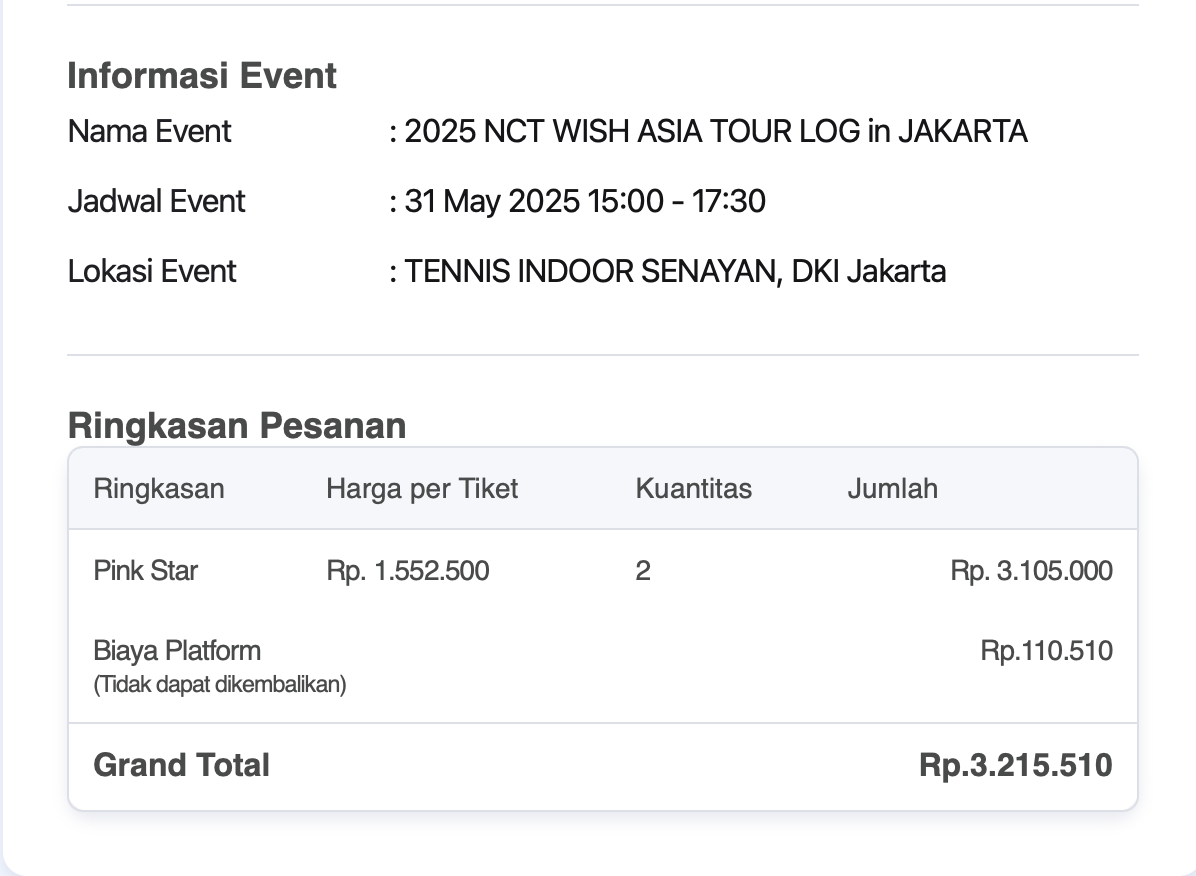Click the Rp. 3.105.000 subtotal amount
1196x876 pixels.
tap(1031, 571)
